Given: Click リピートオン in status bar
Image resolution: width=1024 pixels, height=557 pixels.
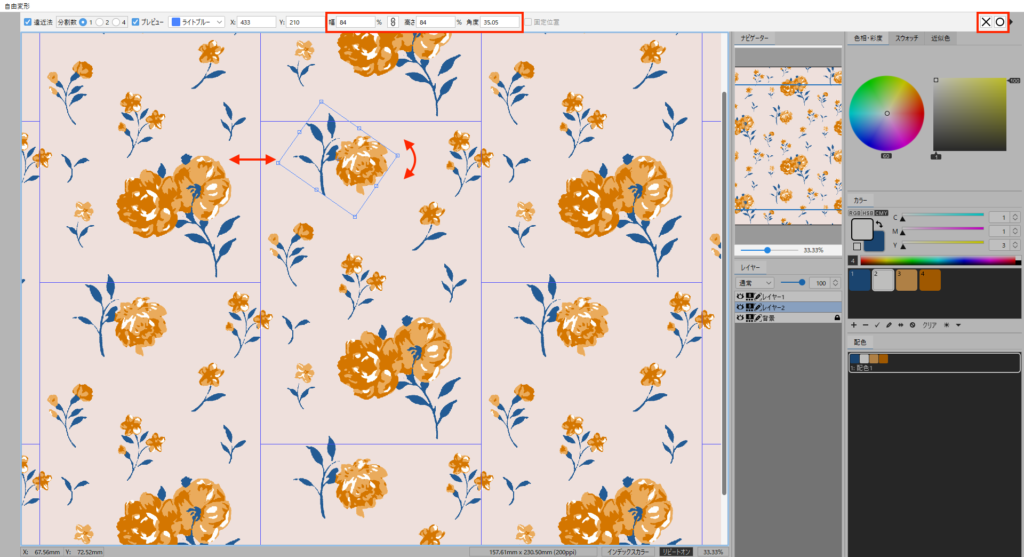Looking at the screenshot, I should [676, 552].
